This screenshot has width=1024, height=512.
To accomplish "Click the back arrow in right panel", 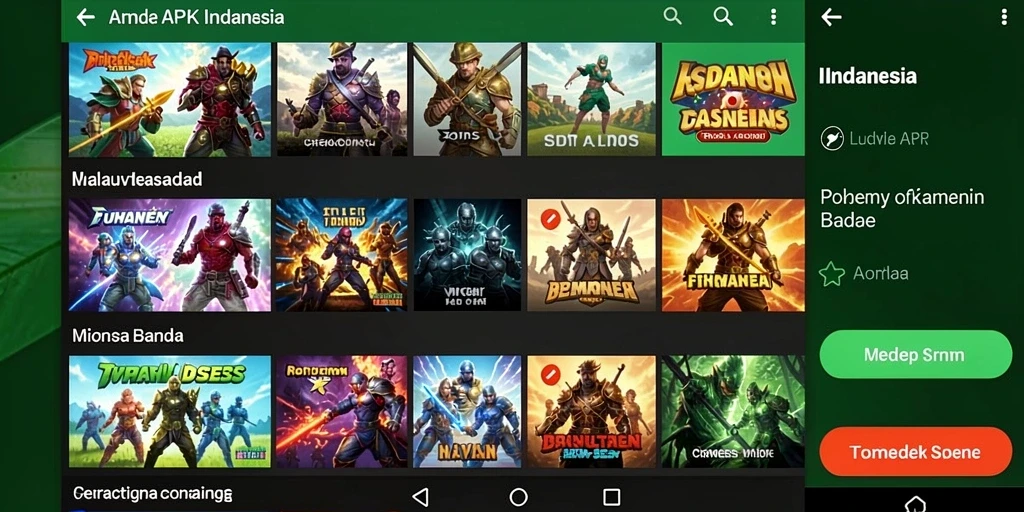I will tap(831, 17).
